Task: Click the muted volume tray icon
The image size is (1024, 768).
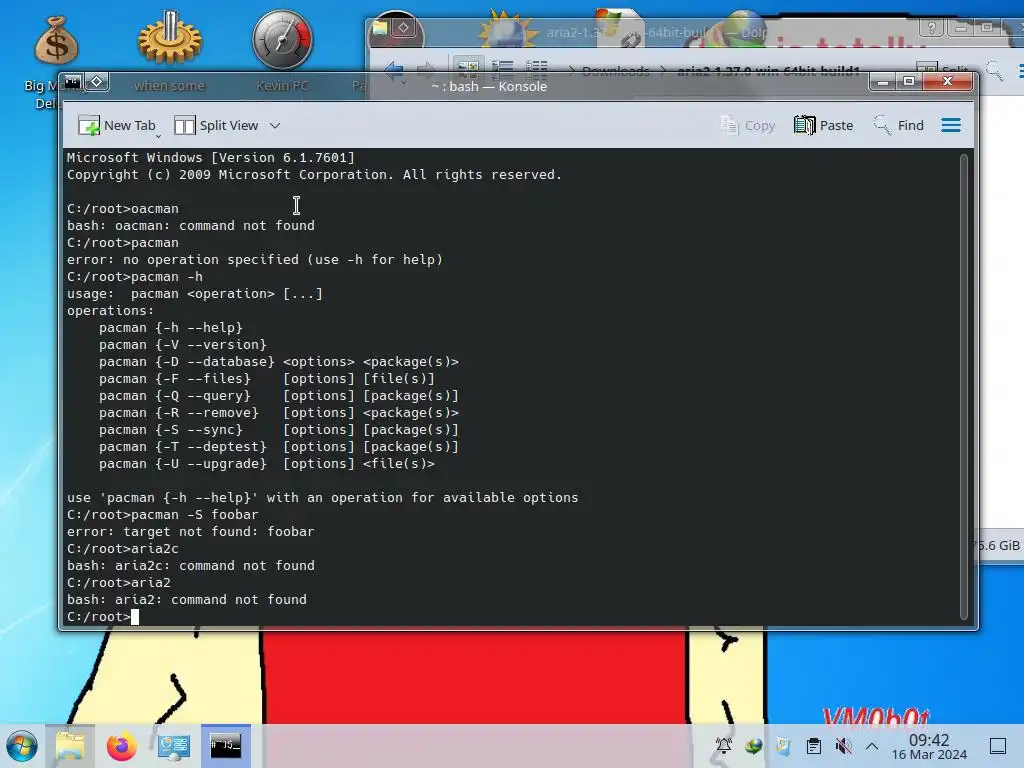Action: click(x=843, y=746)
